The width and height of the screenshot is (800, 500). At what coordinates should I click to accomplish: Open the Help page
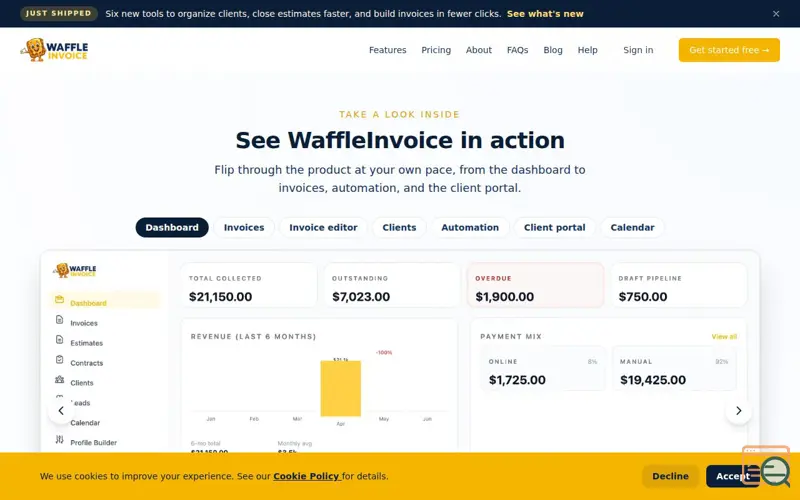coord(587,50)
